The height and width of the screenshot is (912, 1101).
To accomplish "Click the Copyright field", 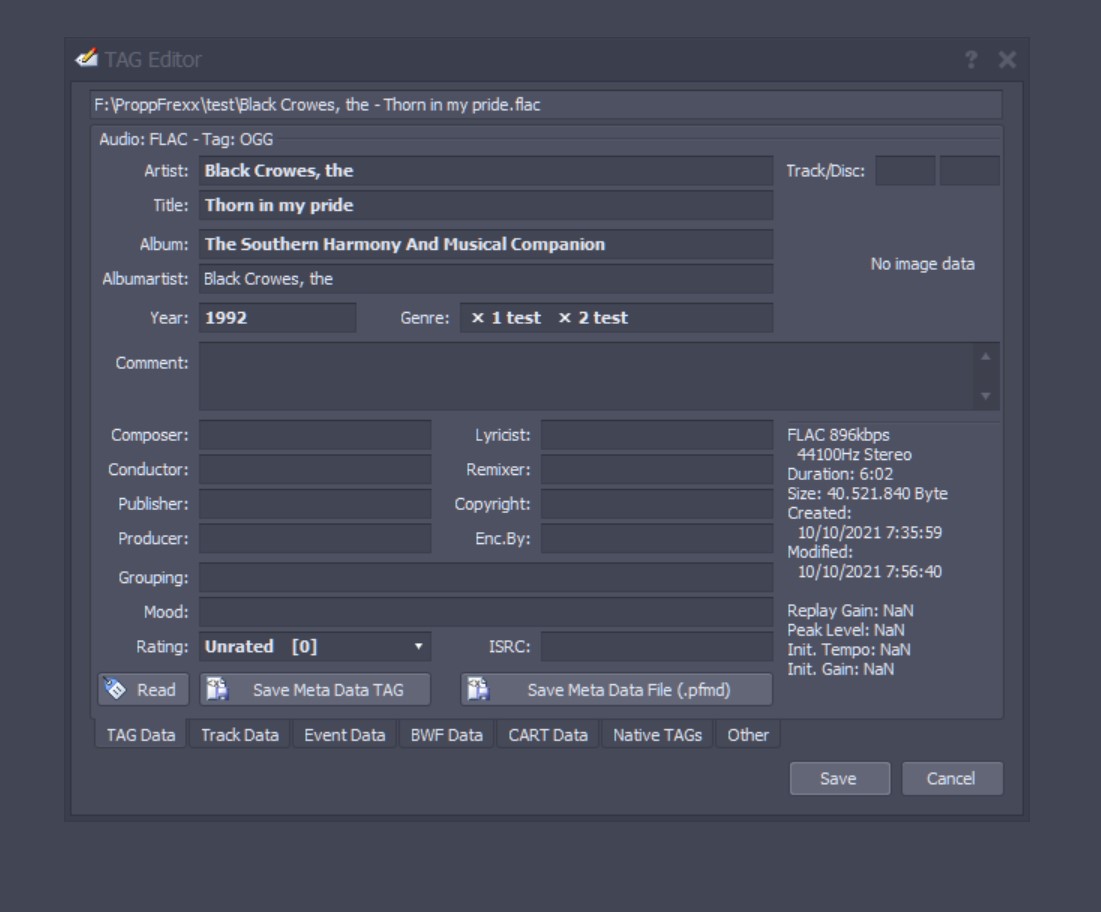I will (x=657, y=504).
